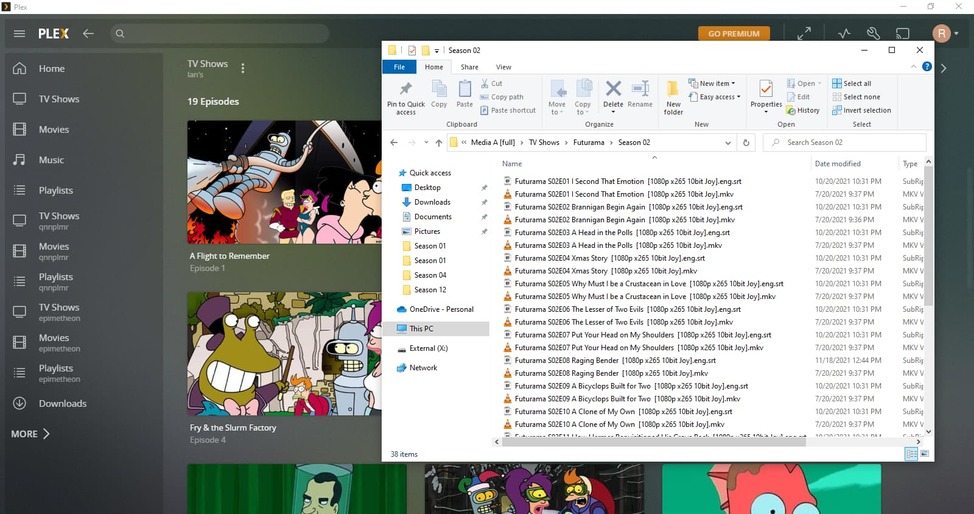974x514 pixels.
Task: Click Invert selection in the ribbon
Action: click(x=862, y=110)
